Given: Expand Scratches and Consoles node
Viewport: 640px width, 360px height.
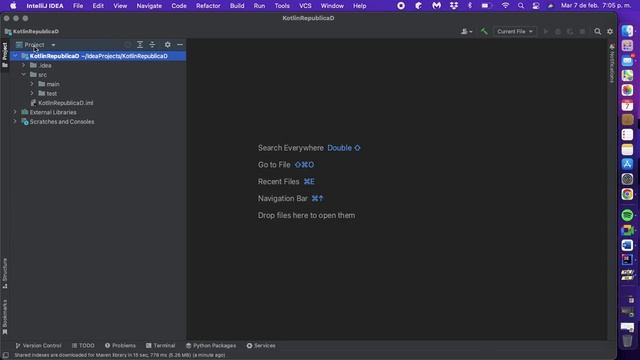Looking at the screenshot, I should [16, 122].
